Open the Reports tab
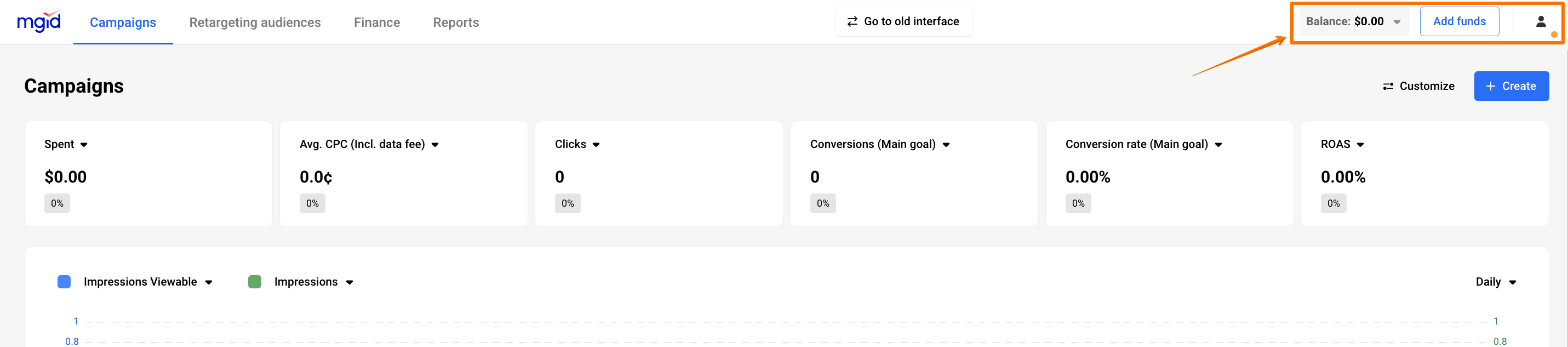This screenshot has width=1568, height=347. pos(456,22)
